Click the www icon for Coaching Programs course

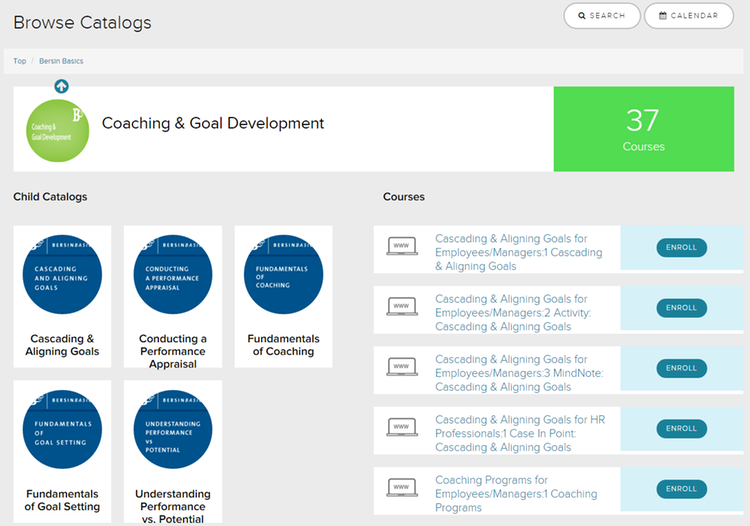(x=401, y=488)
